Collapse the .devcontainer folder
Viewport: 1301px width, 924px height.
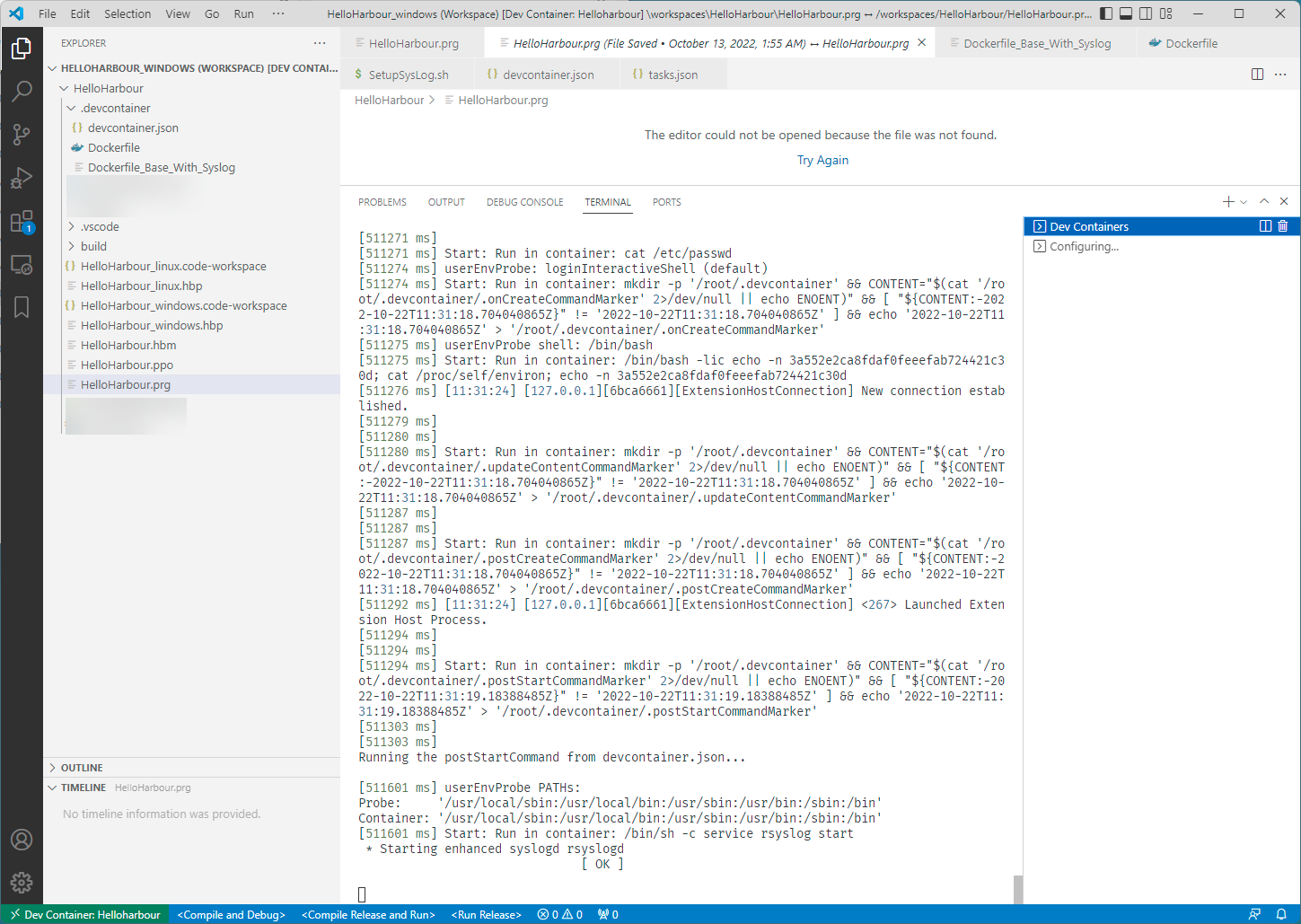[72, 108]
